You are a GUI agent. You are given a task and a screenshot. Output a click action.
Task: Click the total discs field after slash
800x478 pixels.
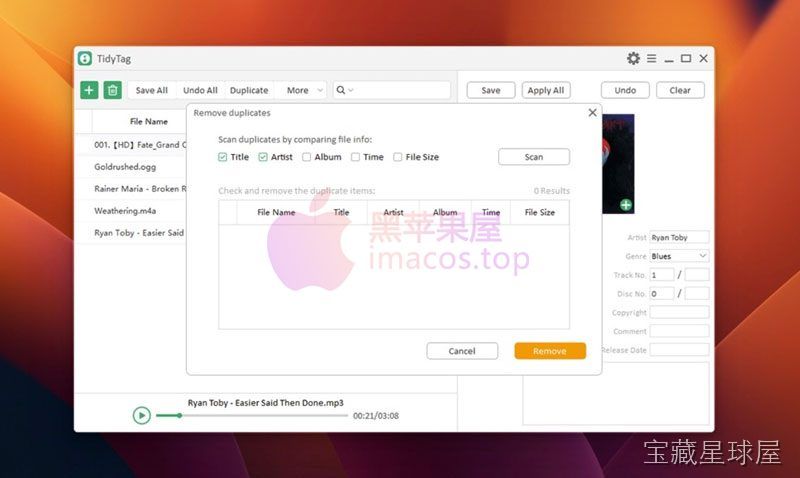[697, 294]
